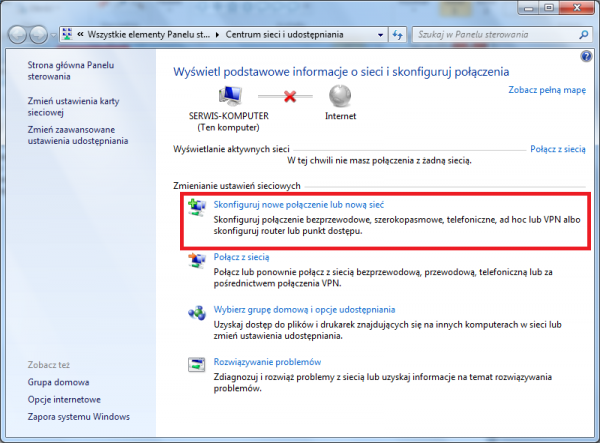Open Zmień ustawienia karty sieciowej
Image resolution: width=600 pixels, height=443 pixels.
pos(73,107)
